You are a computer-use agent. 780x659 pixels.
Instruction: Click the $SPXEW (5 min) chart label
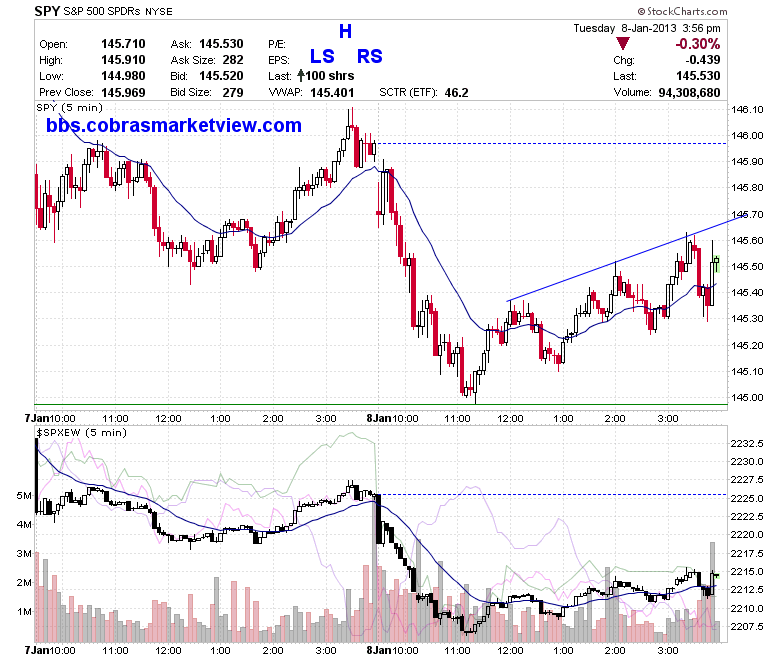[x=82, y=432]
